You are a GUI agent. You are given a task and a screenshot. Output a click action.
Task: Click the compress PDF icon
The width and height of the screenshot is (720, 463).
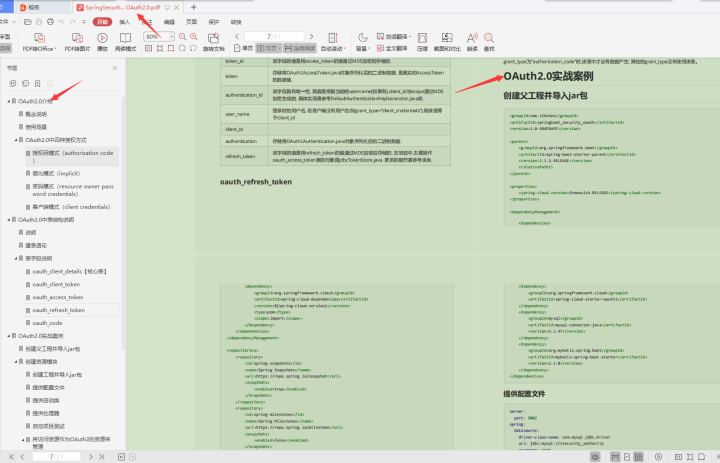click(422, 38)
